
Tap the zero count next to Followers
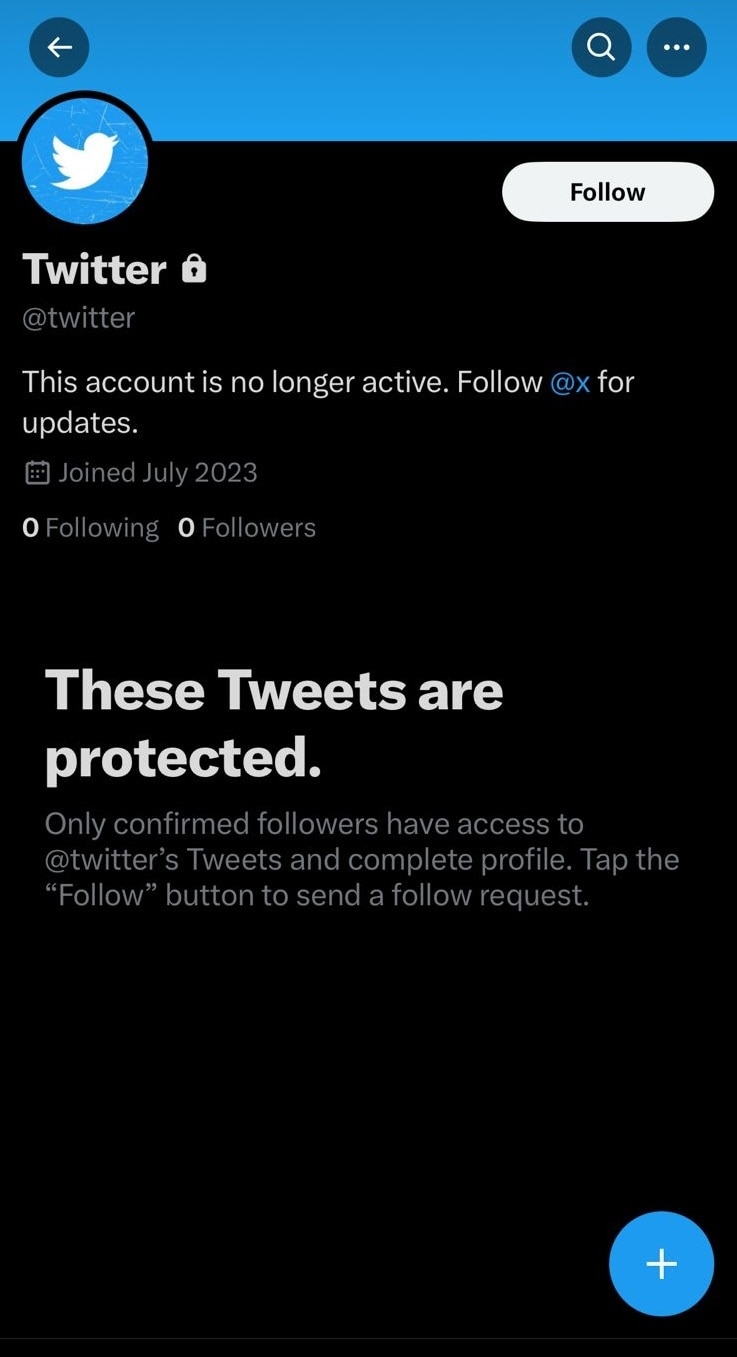coord(186,527)
